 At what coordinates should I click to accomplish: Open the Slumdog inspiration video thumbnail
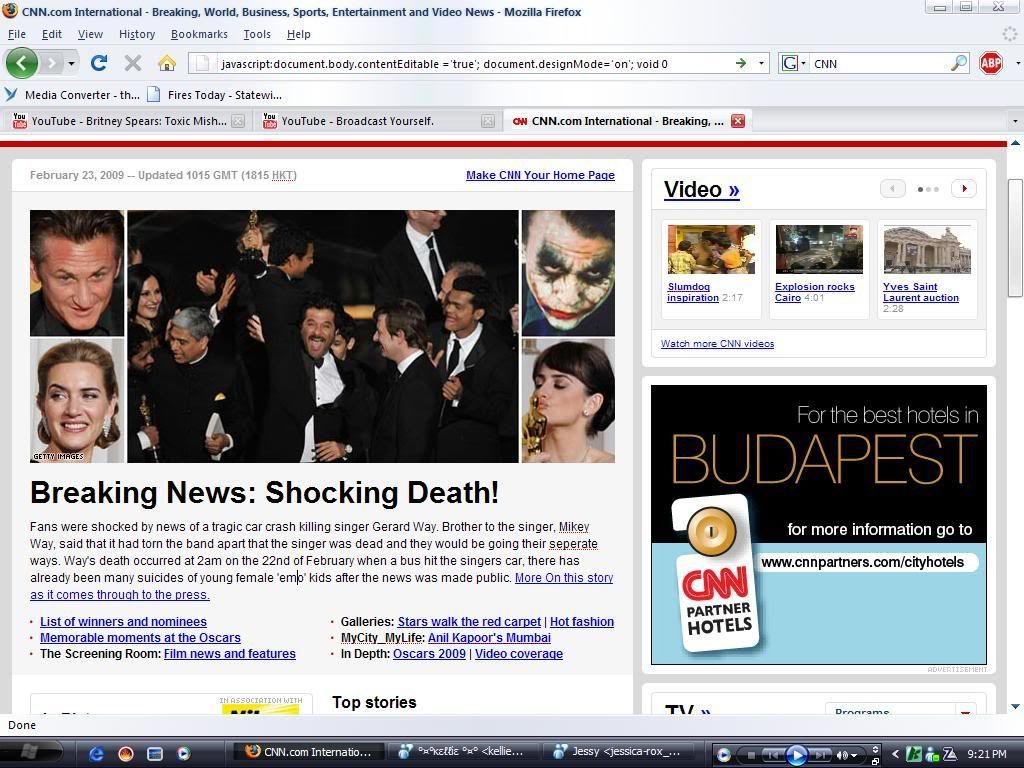pyautogui.click(x=711, y=249)
